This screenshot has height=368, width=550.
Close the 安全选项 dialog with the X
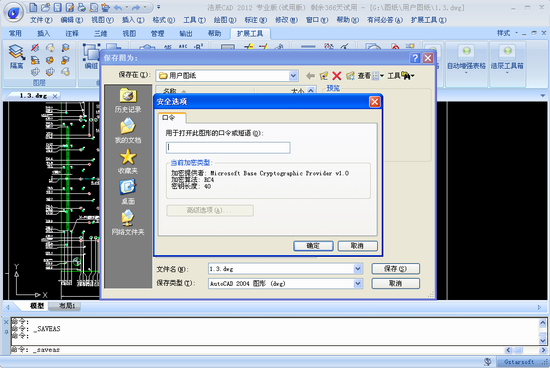pos(375,102)
